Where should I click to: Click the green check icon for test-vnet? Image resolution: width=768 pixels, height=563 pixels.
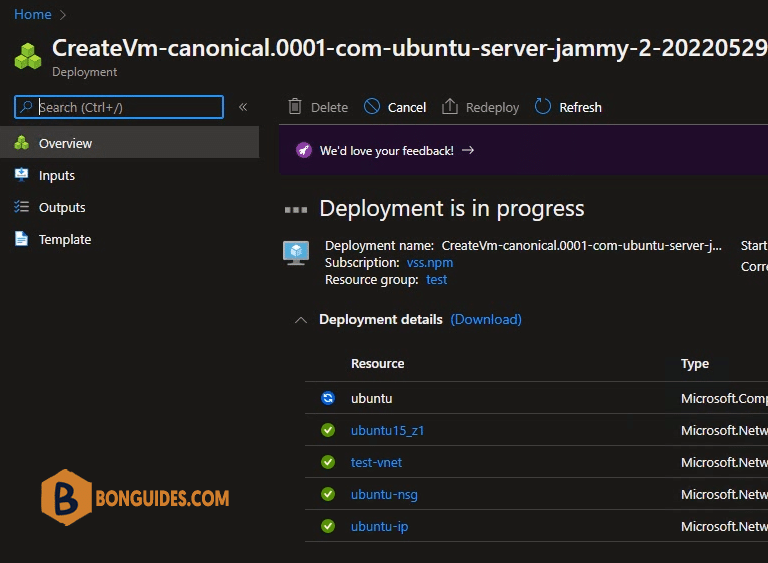tap(328, 462)
